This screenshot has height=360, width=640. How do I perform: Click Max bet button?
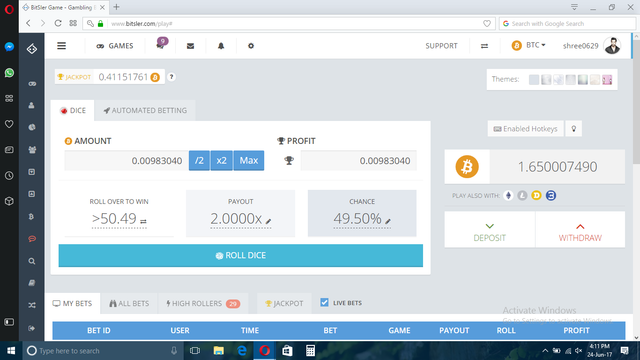pyautogui.click(x=249, y=160)
